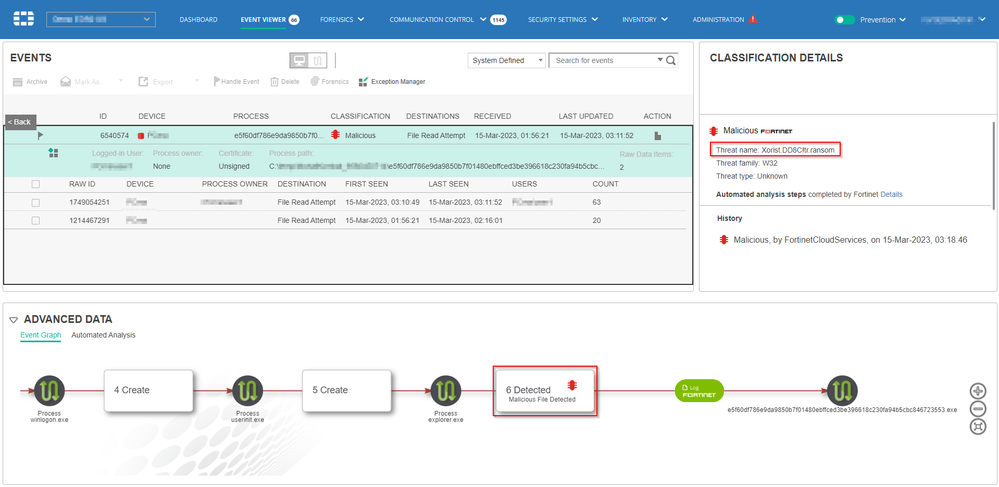Click the flag icon on event 6540574
This screenshot has width=999, height=487.
click(x=40, y=135)
